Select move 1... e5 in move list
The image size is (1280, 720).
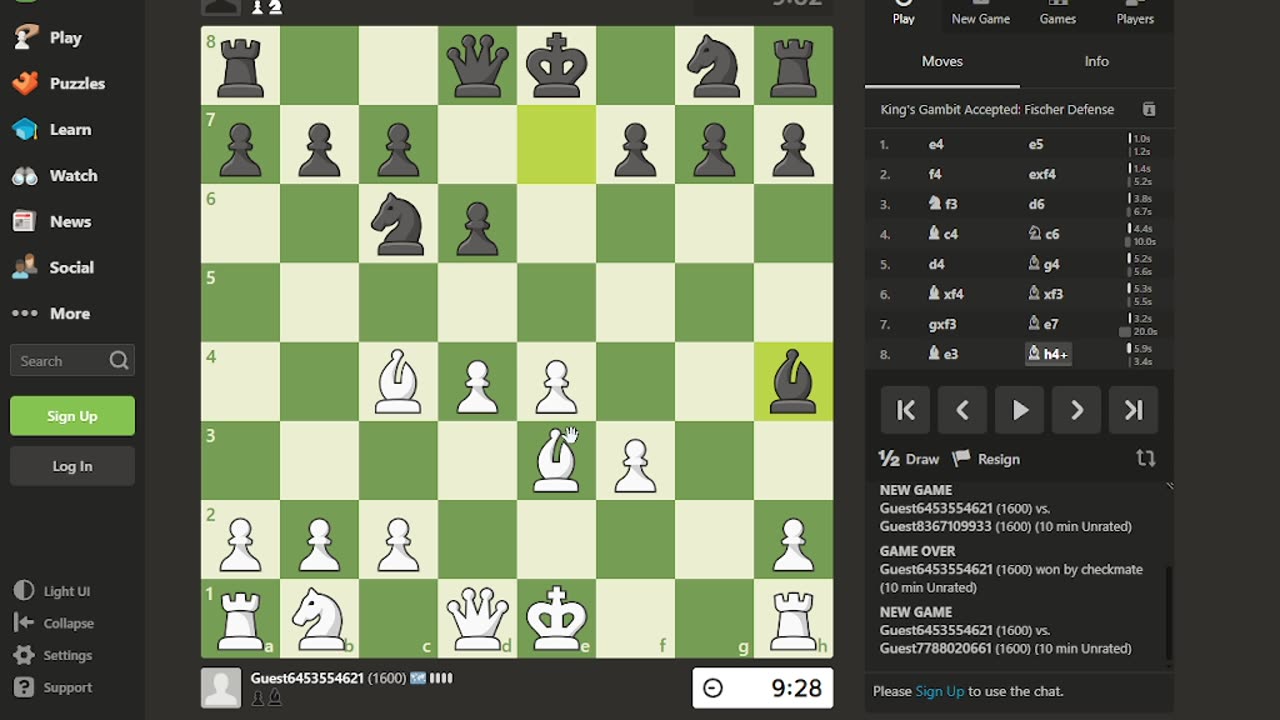[1036, 145]
